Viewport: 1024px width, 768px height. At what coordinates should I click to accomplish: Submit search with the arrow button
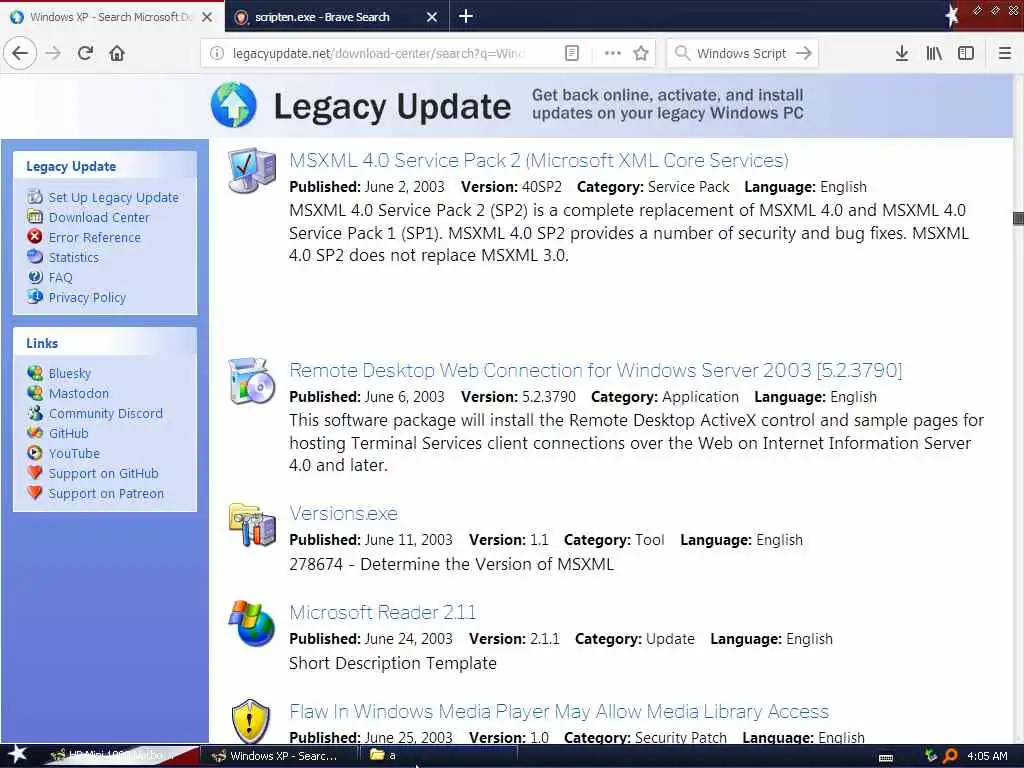point(804,54)
